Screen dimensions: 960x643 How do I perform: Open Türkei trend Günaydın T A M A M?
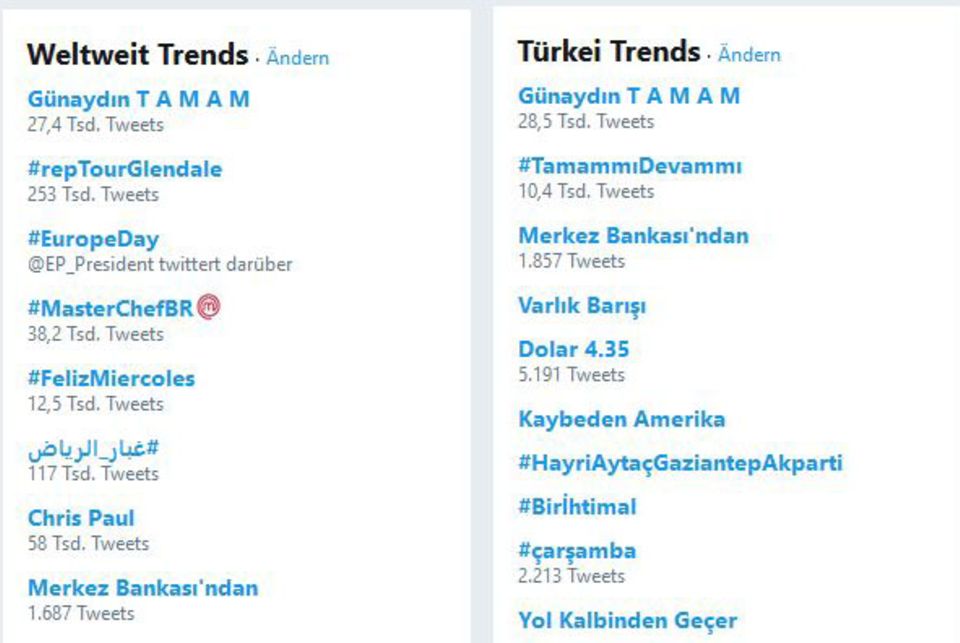point(629,96)
